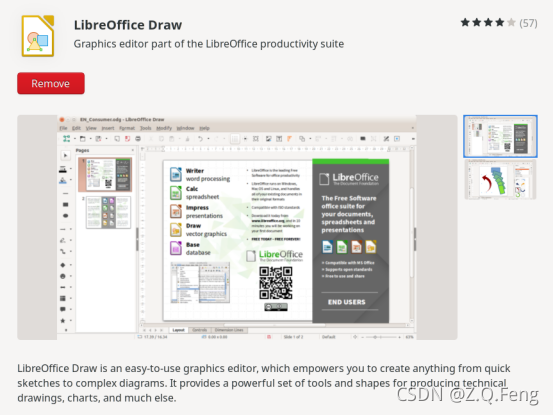Open Insert menu in the preview screenshot
Screen dimensions: 554x415
click(108, 128)
